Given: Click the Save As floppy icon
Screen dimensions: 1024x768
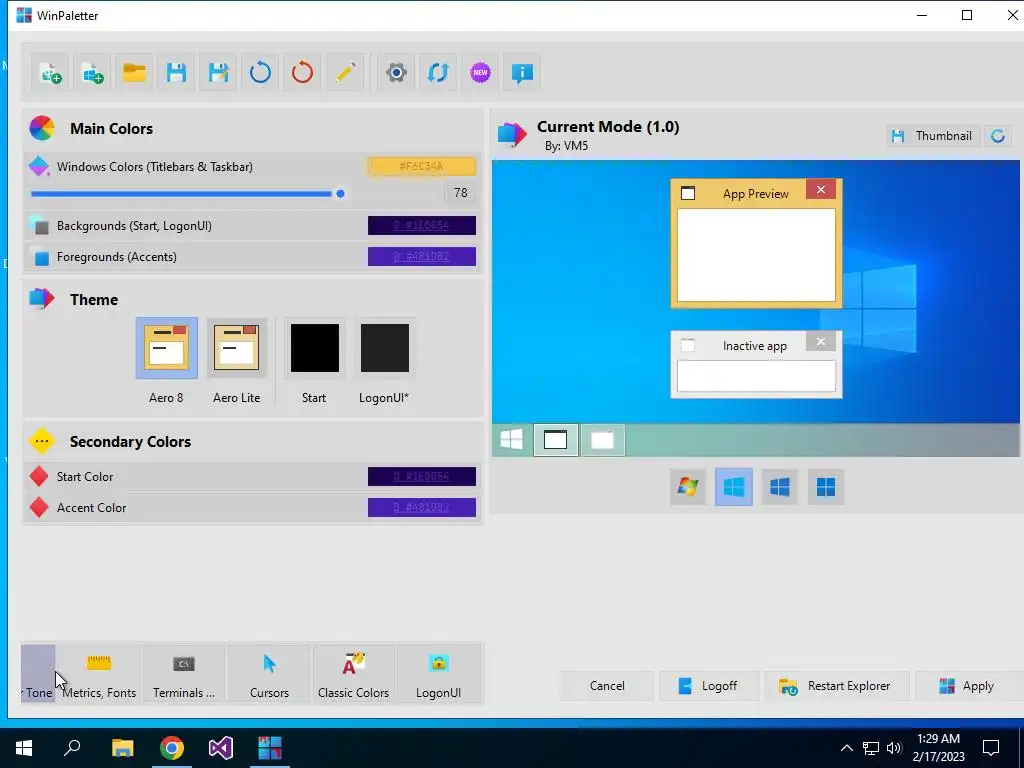Looking at the screenshot, I should pos(218,72).
